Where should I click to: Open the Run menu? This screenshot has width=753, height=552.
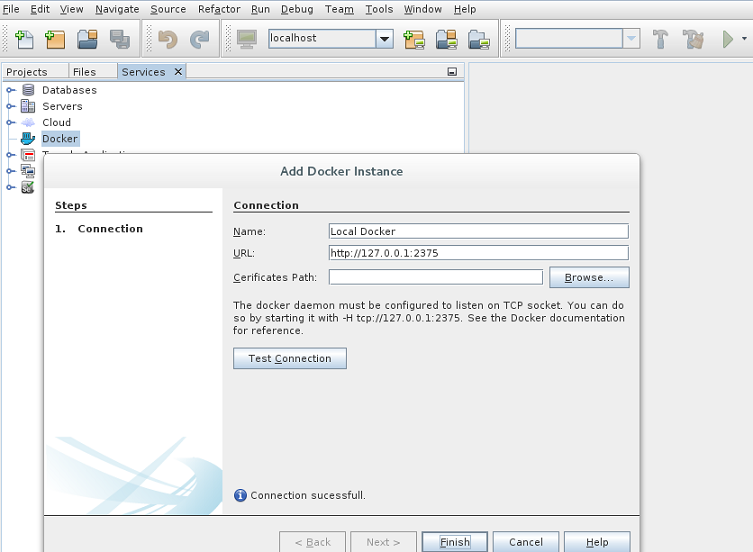point(260,9)
